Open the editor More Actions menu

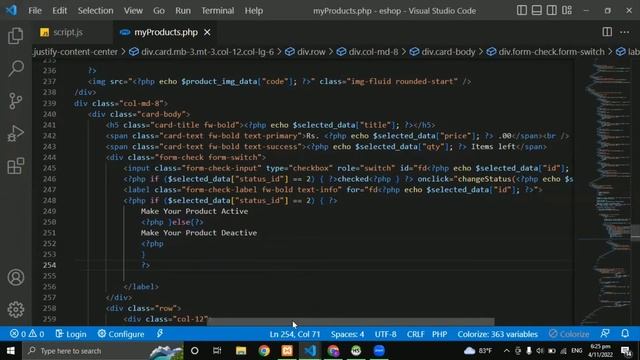click(x=624, y=32)
